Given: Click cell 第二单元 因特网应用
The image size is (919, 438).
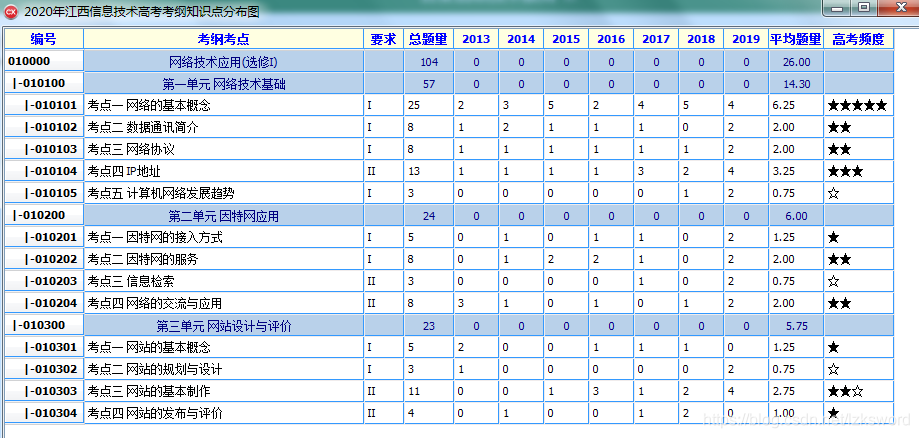Looking at the screenshot, I should (223, 216).
